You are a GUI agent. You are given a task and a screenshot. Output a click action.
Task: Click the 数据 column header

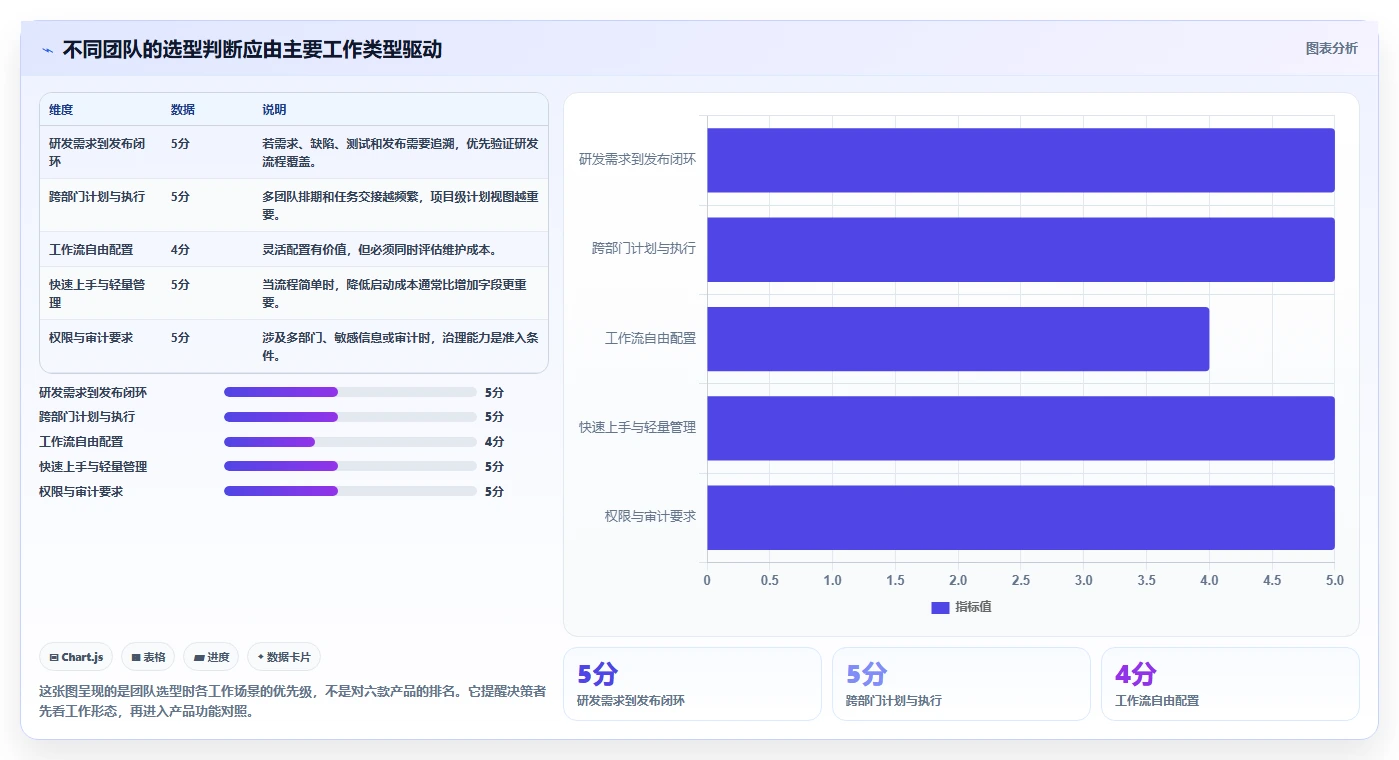tap(183, 110)
